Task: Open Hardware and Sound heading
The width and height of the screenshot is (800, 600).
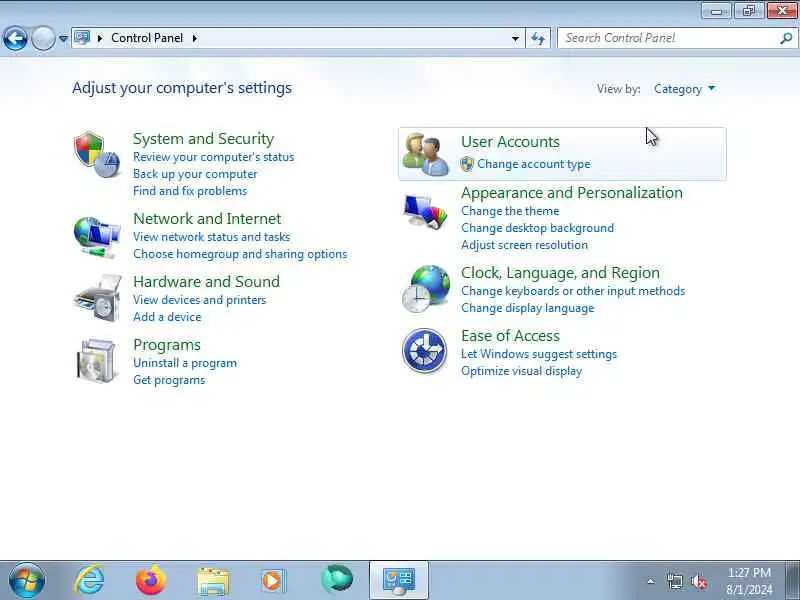Action: pos(207,282)
